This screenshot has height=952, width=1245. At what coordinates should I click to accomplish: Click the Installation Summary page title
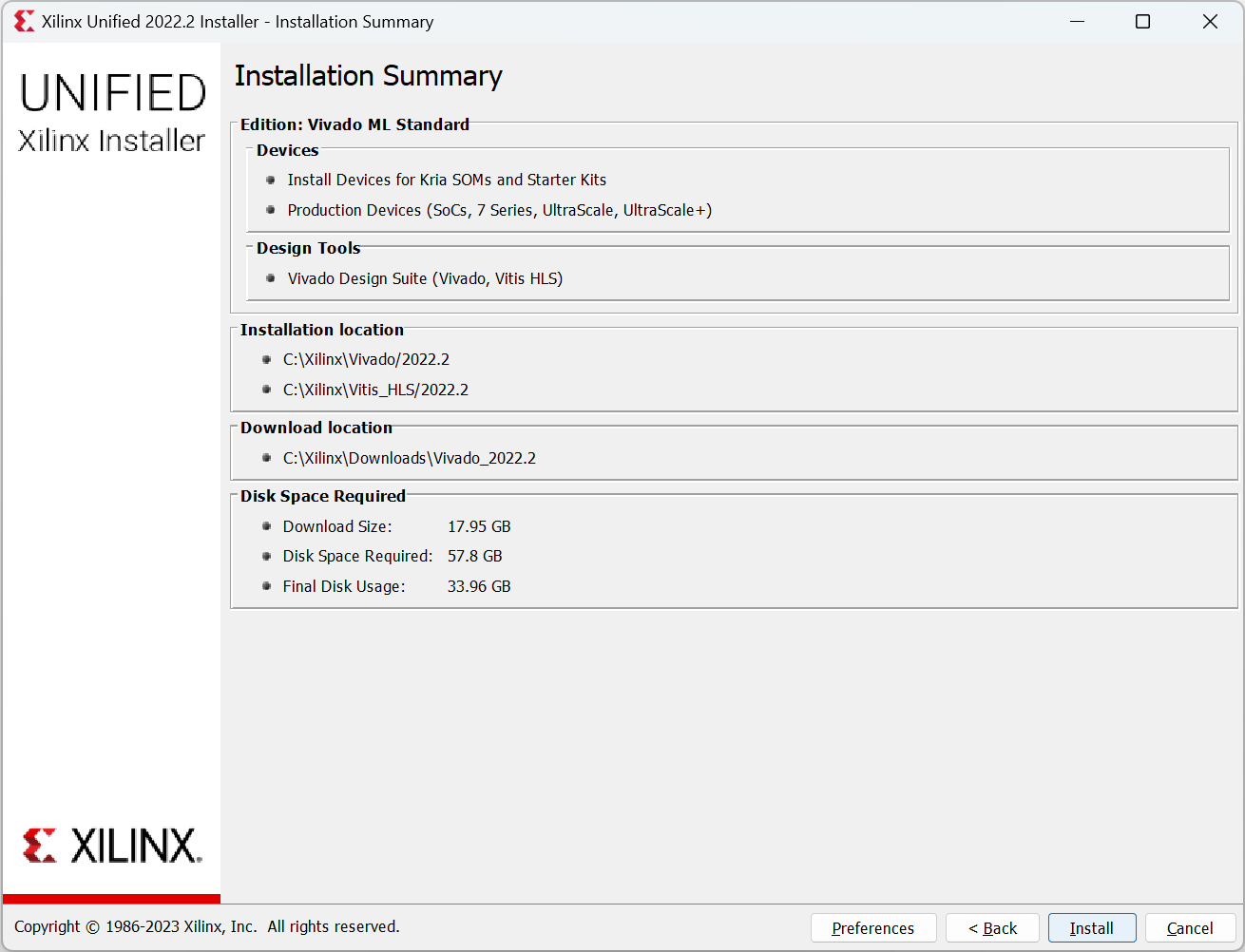click(x=369, y=75)
